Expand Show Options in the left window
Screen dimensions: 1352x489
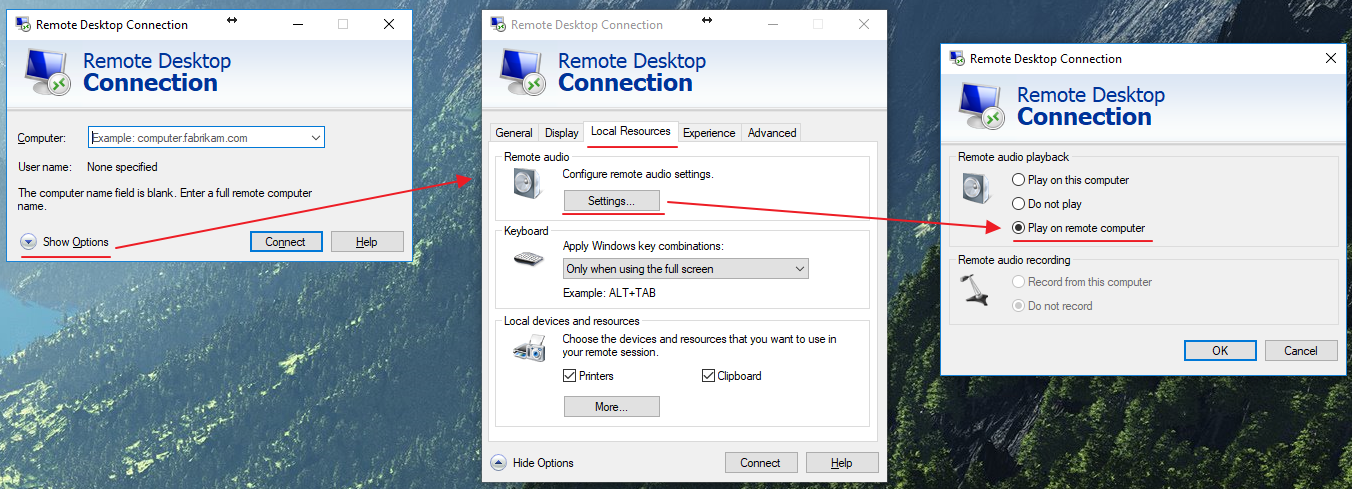65,242
